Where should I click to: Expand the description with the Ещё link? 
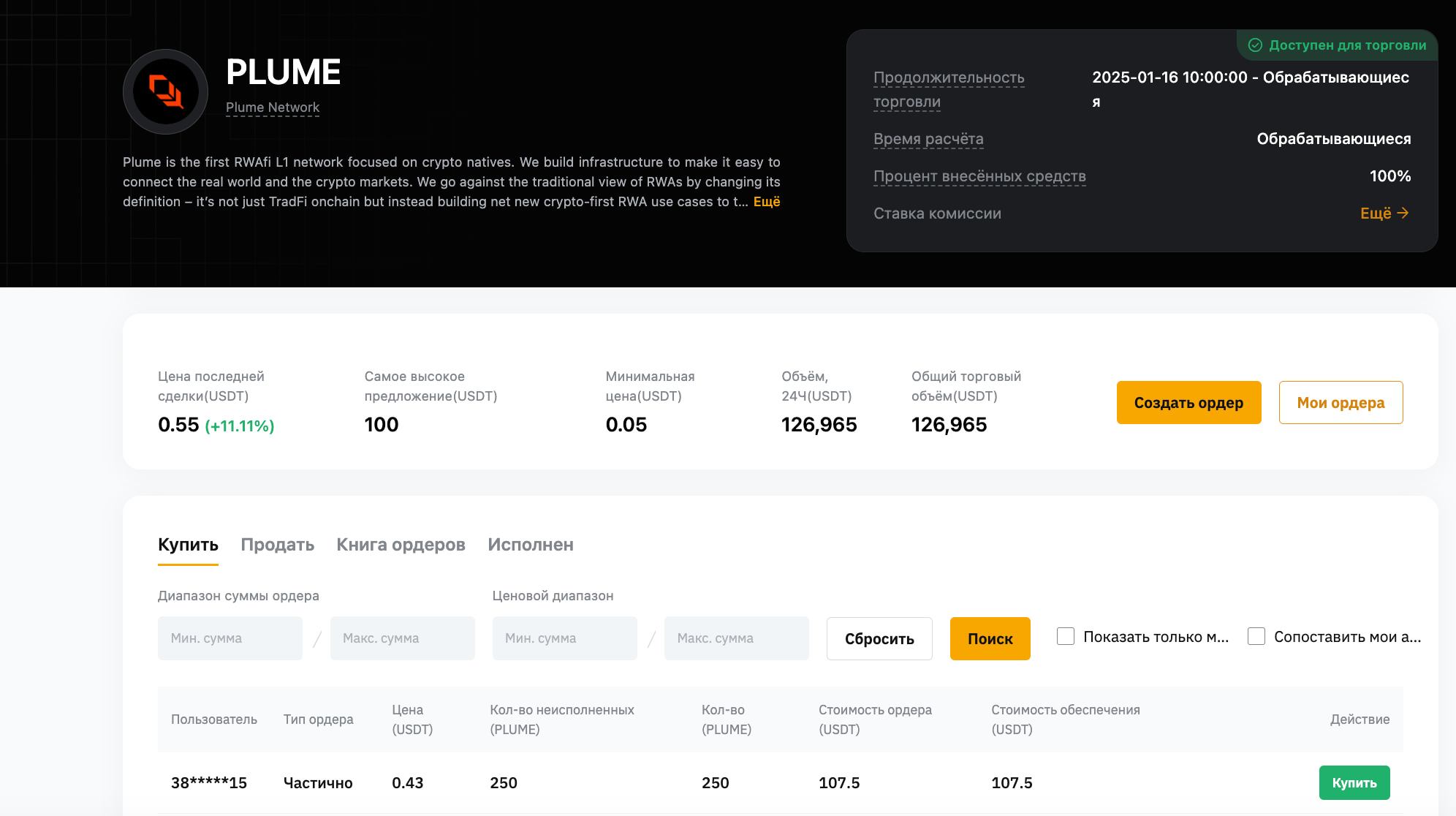[767, 202]
